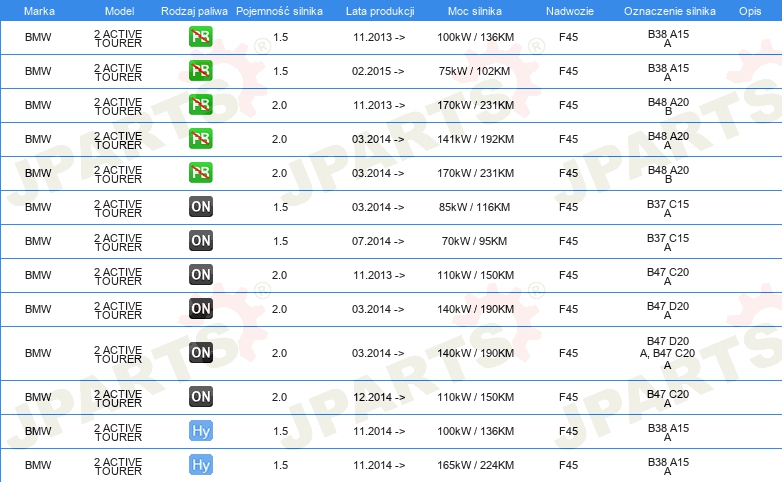Click the Opis column header
782x482 pixels.
tap(750, 11)
